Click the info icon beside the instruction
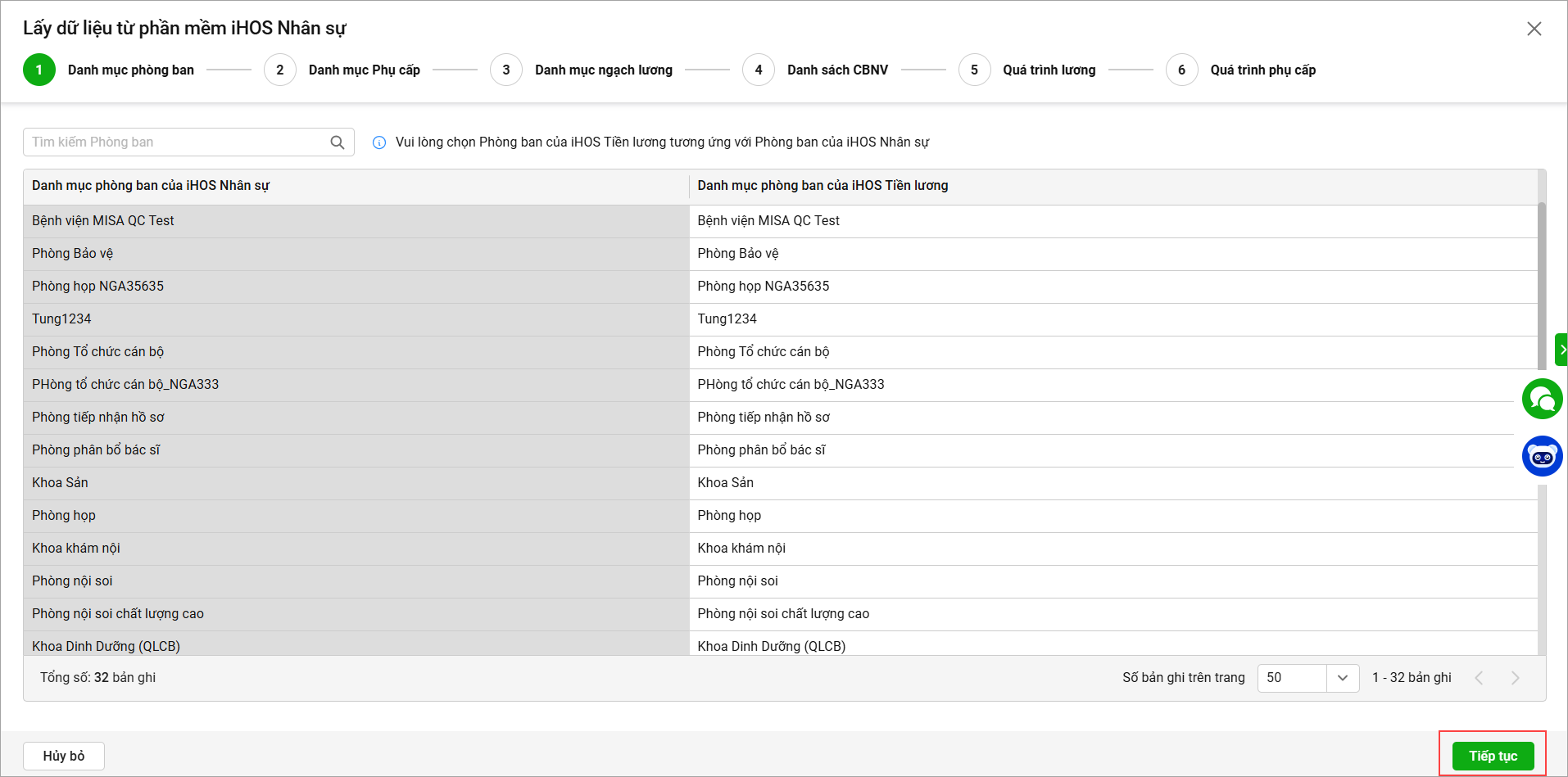 point(379,142)
